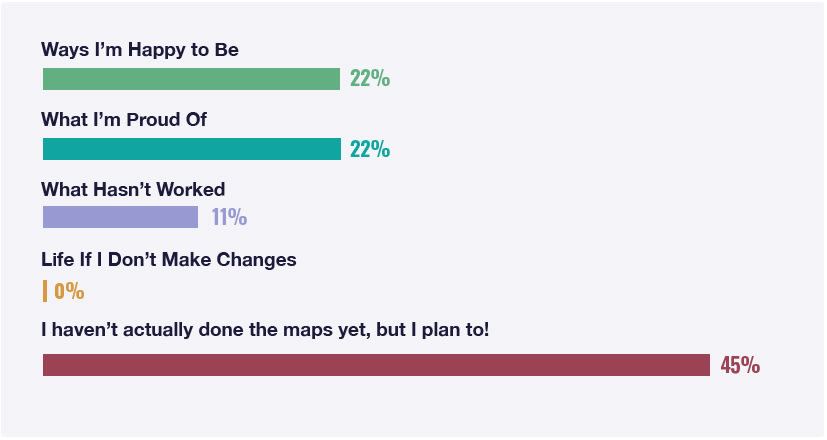Click the "Life If I Don't Make Changes" label

169,260
